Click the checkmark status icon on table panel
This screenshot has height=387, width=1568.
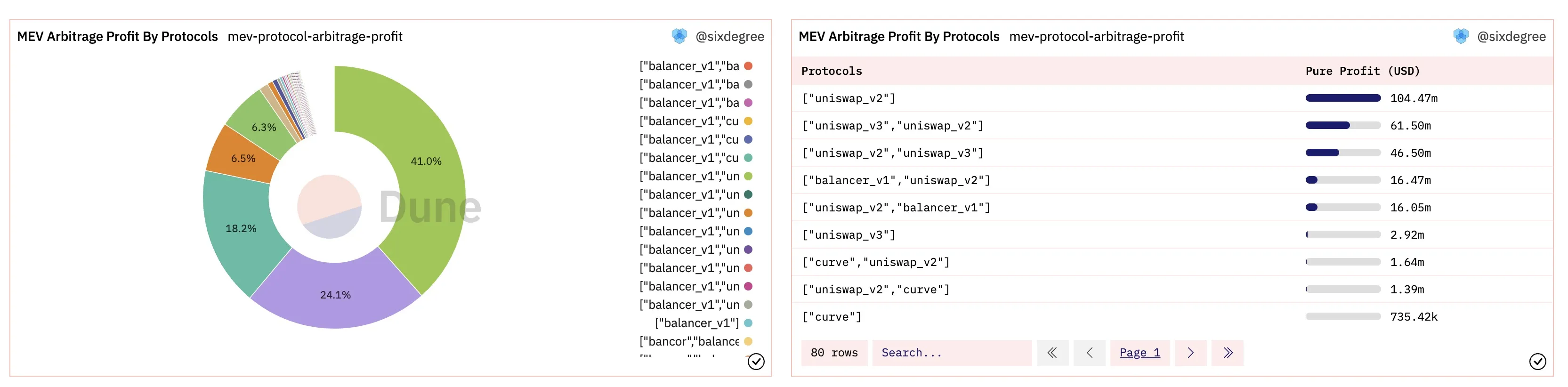point(1537,362)
